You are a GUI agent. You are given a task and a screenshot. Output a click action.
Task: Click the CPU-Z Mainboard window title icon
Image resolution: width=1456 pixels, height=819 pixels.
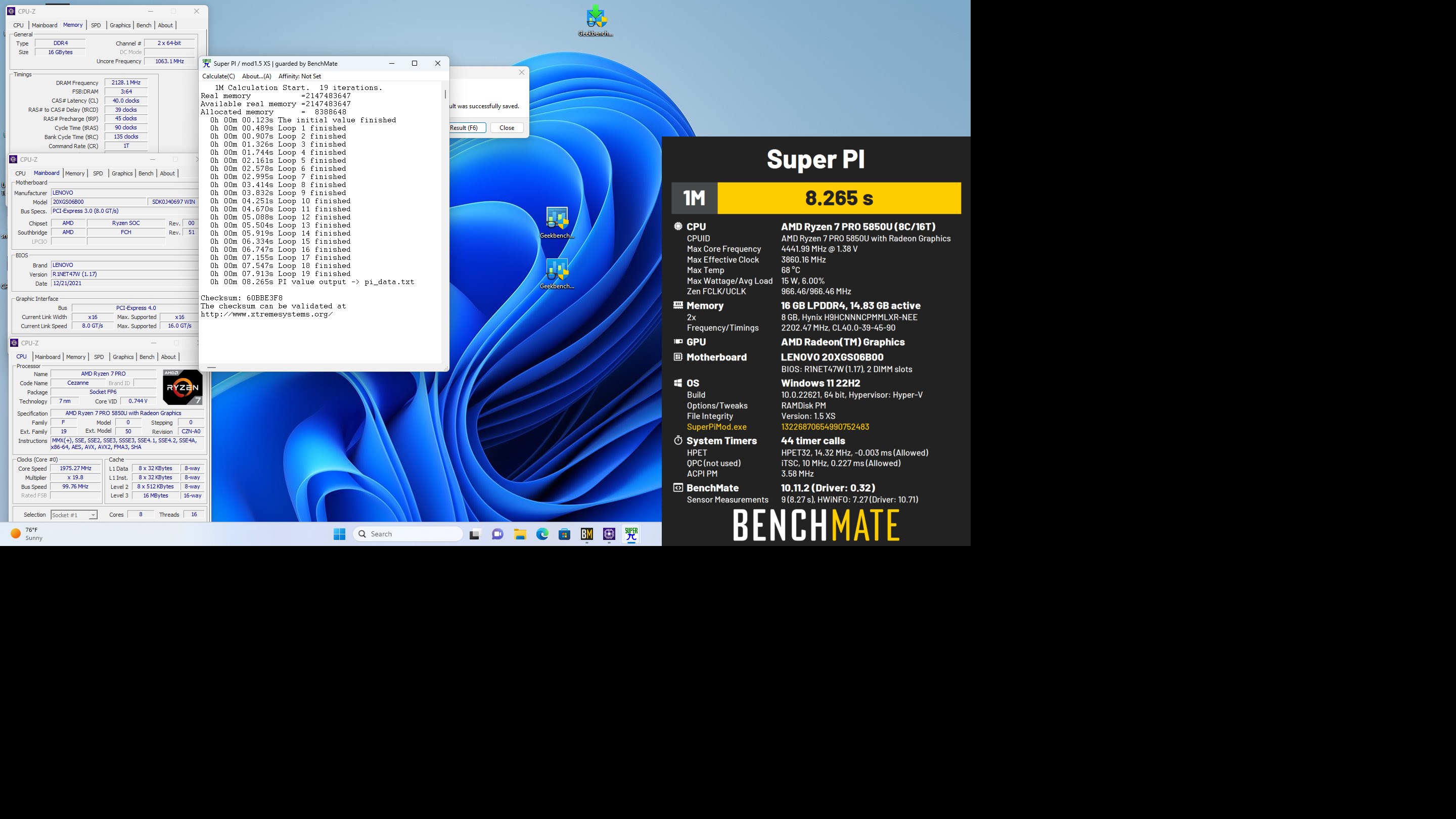tap(14, 160)
